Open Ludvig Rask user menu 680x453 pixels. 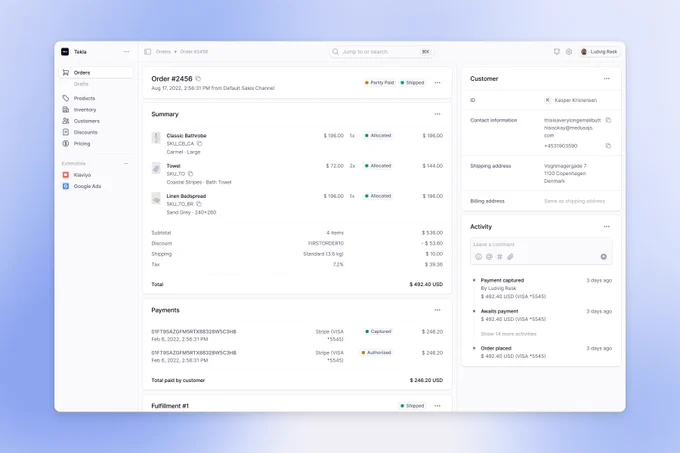599,52
